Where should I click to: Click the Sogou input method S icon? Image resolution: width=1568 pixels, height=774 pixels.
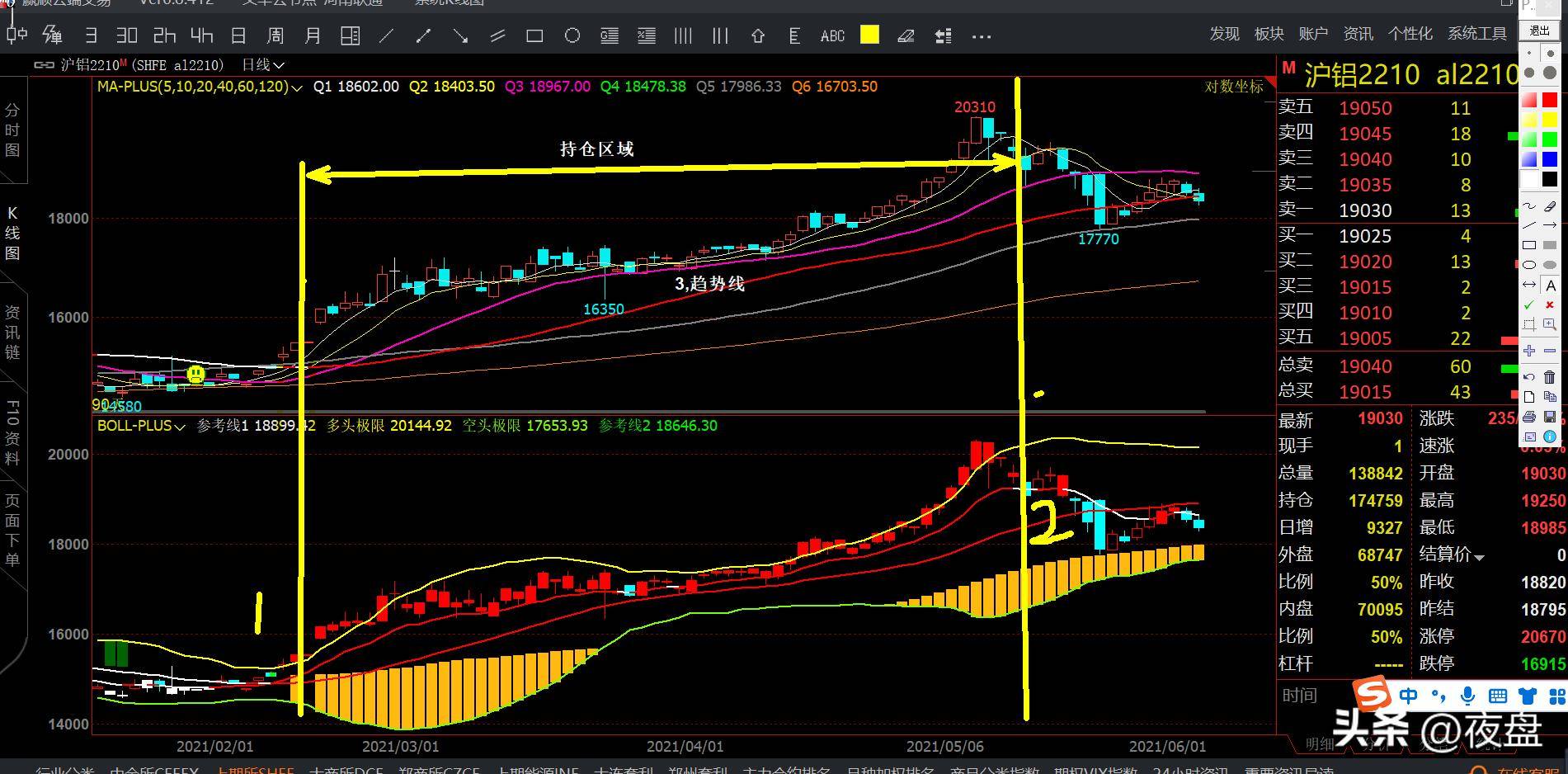coord(1373,694)
